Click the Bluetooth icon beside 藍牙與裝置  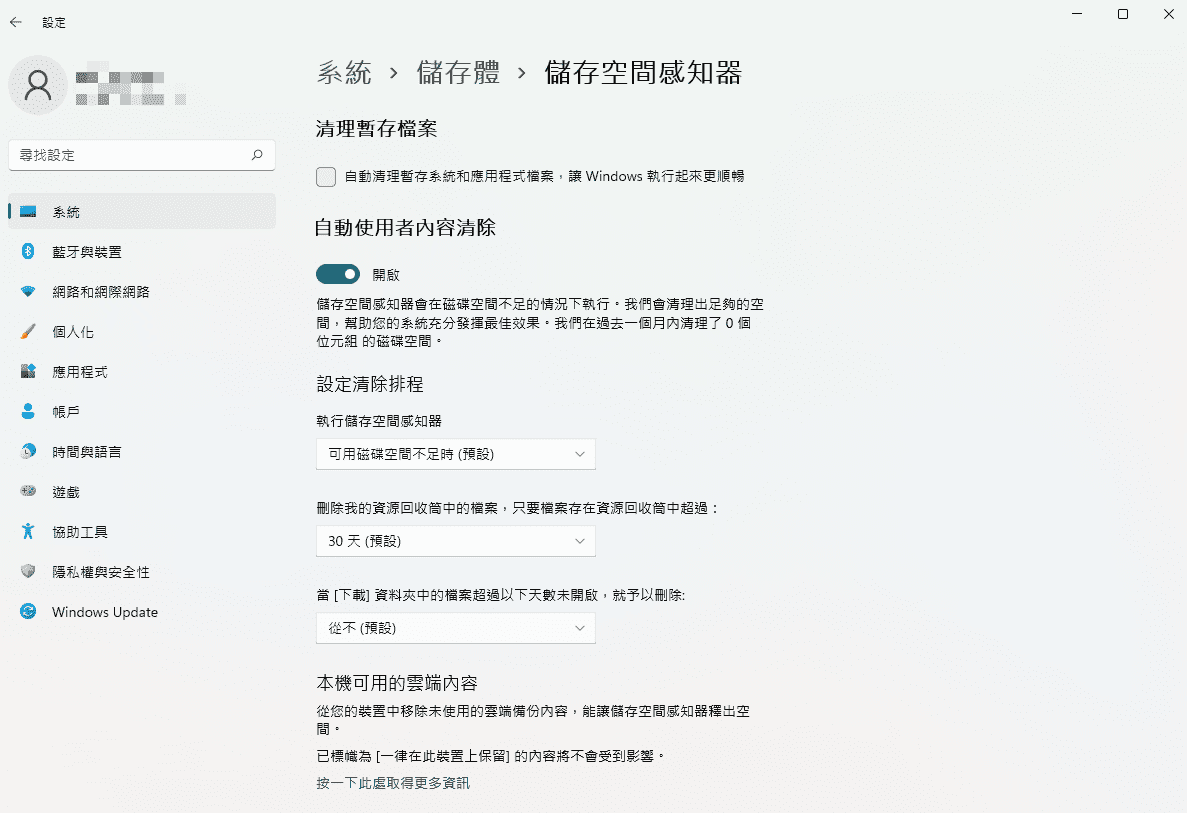28,251
